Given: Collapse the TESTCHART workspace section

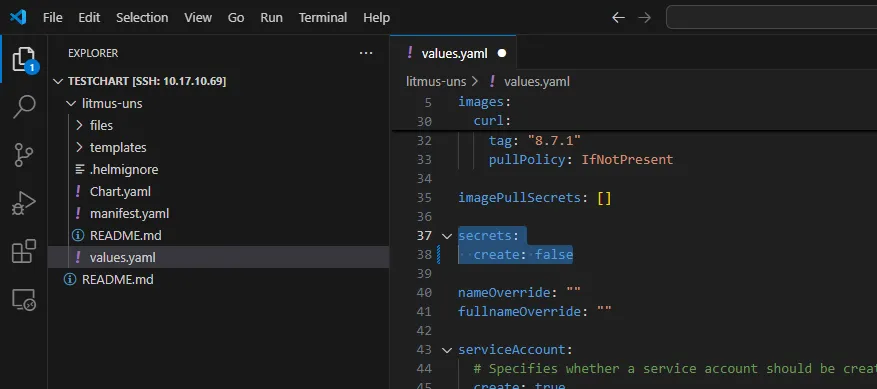Looking at the screenshot, I should [58, 81].
